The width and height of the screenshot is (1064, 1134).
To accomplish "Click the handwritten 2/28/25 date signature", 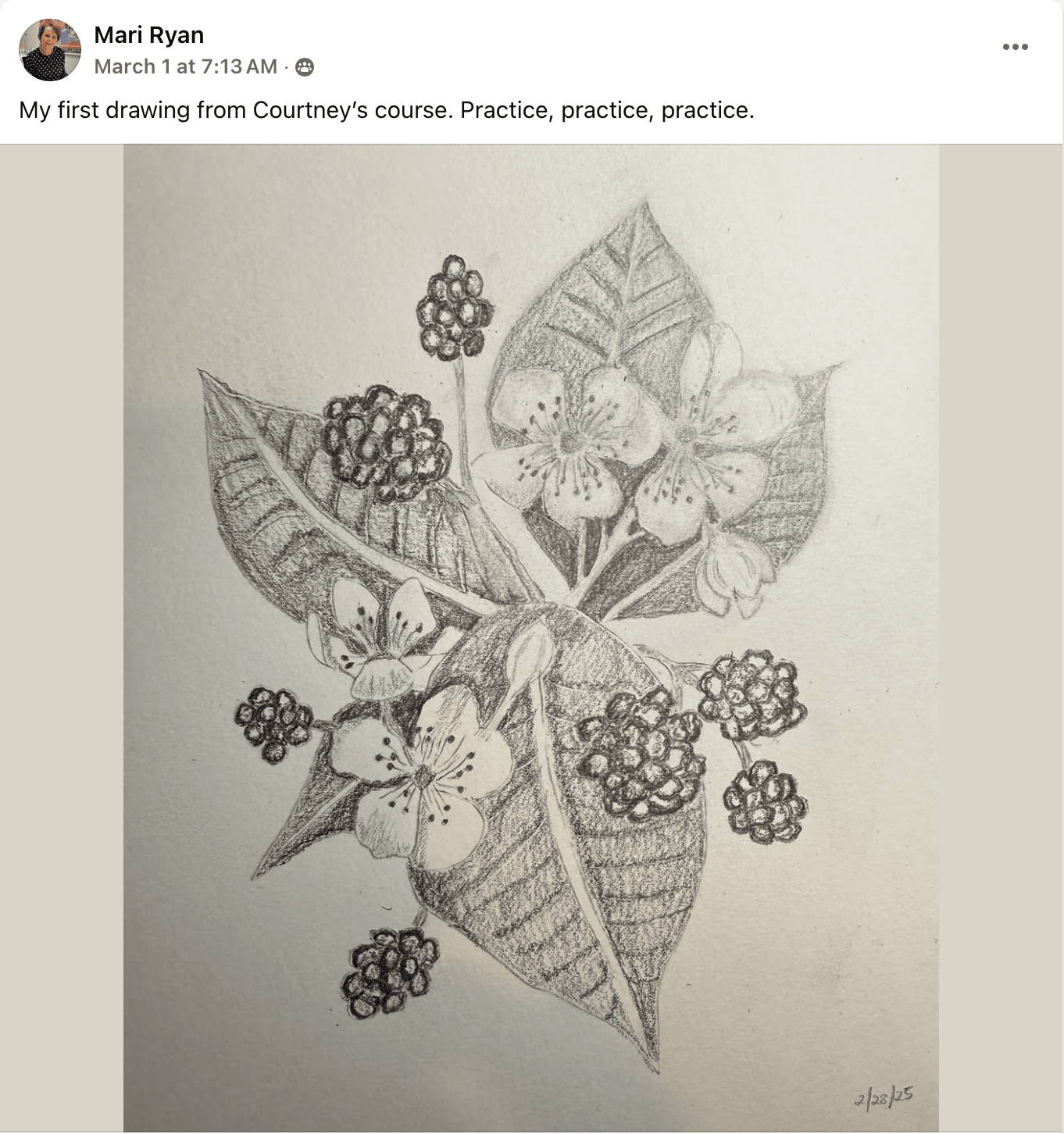I will pos(884,1097).
